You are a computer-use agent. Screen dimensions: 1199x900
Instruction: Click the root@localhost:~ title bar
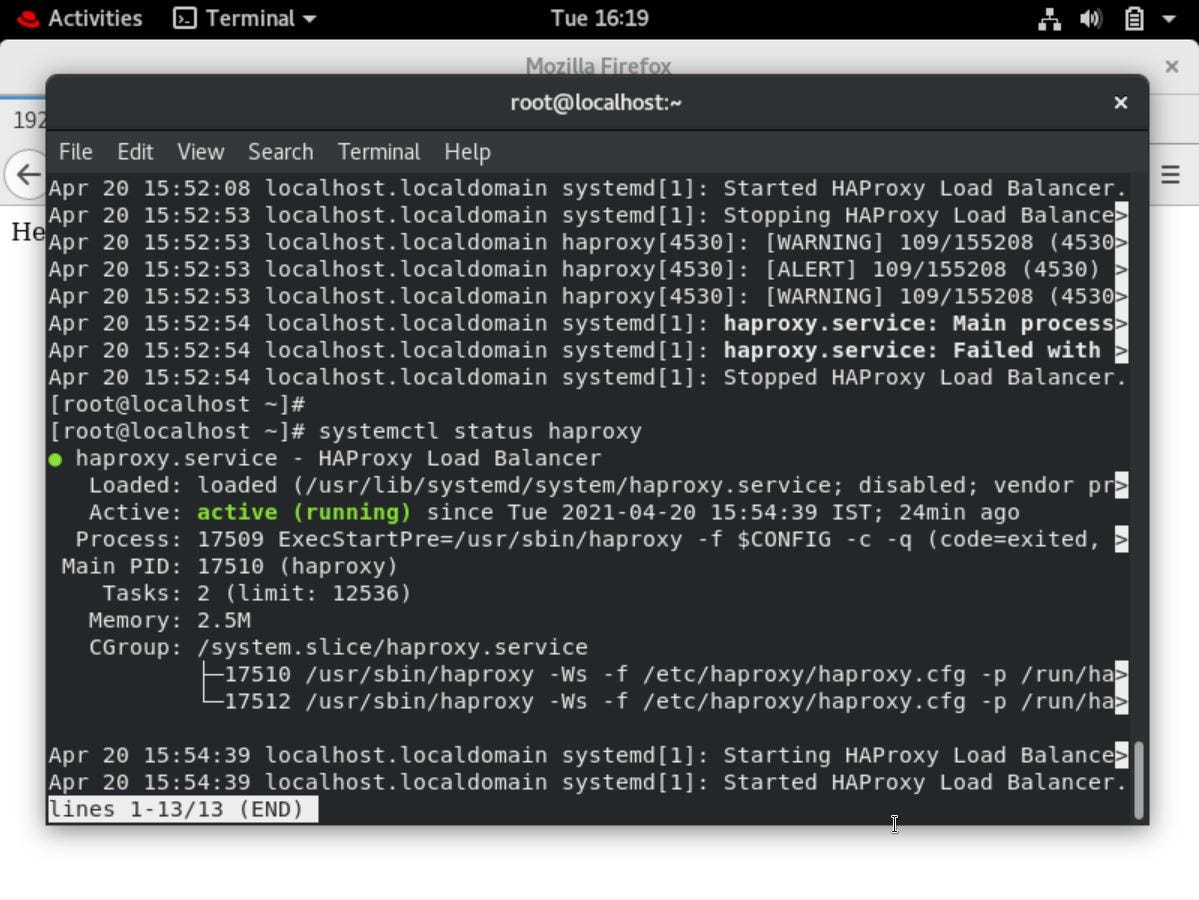click(596, 102)
